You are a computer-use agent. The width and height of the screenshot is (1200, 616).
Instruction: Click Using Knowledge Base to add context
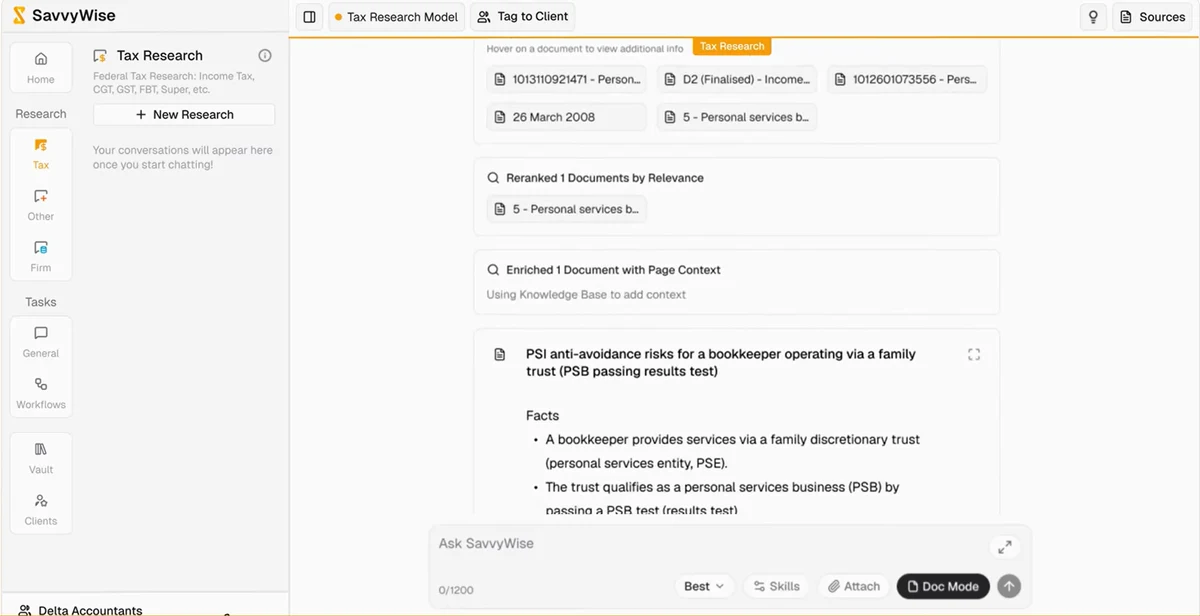click(x=586, y=294)
